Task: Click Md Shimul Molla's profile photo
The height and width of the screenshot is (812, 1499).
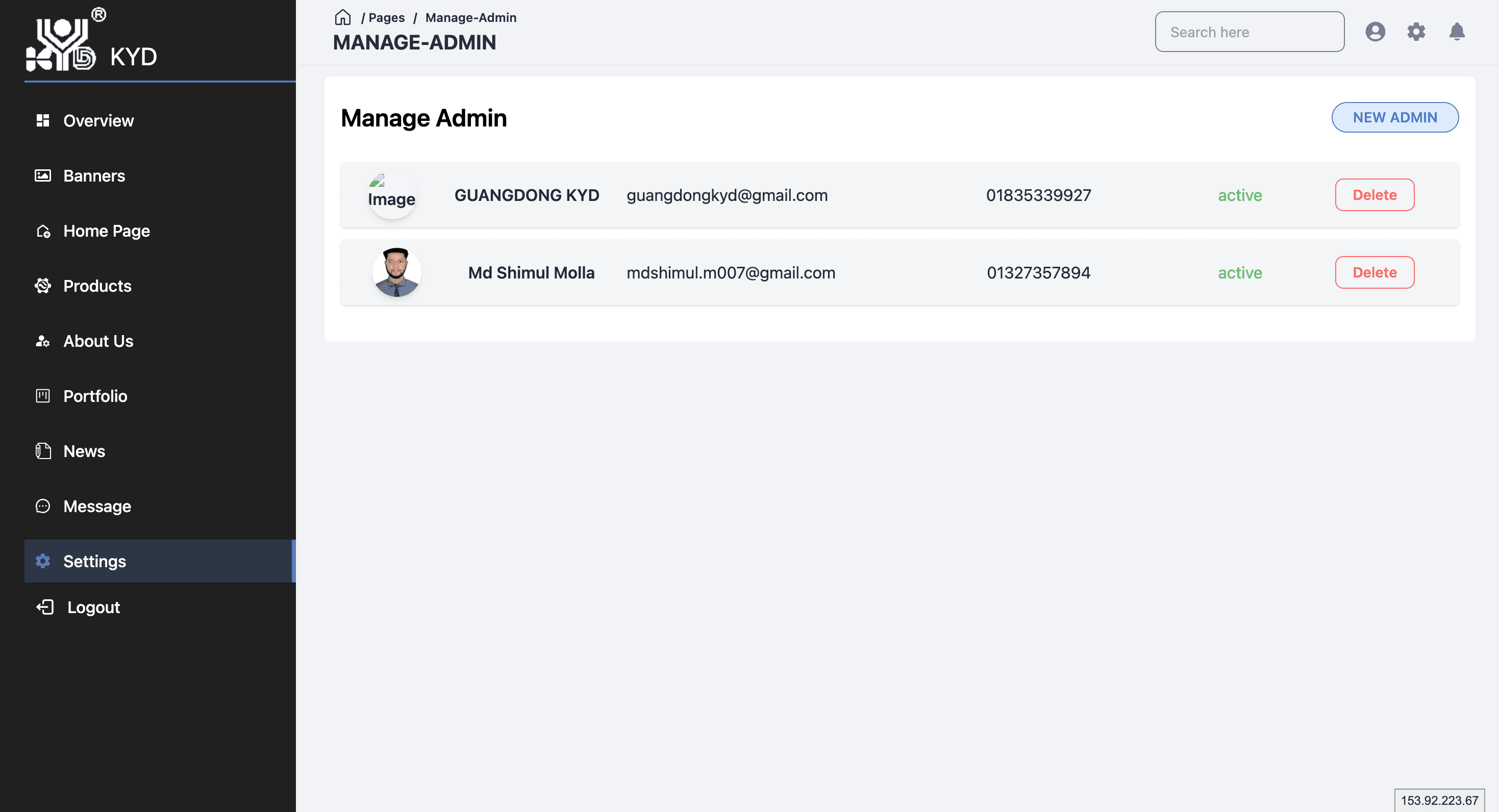Action: (x=396, y=272)
